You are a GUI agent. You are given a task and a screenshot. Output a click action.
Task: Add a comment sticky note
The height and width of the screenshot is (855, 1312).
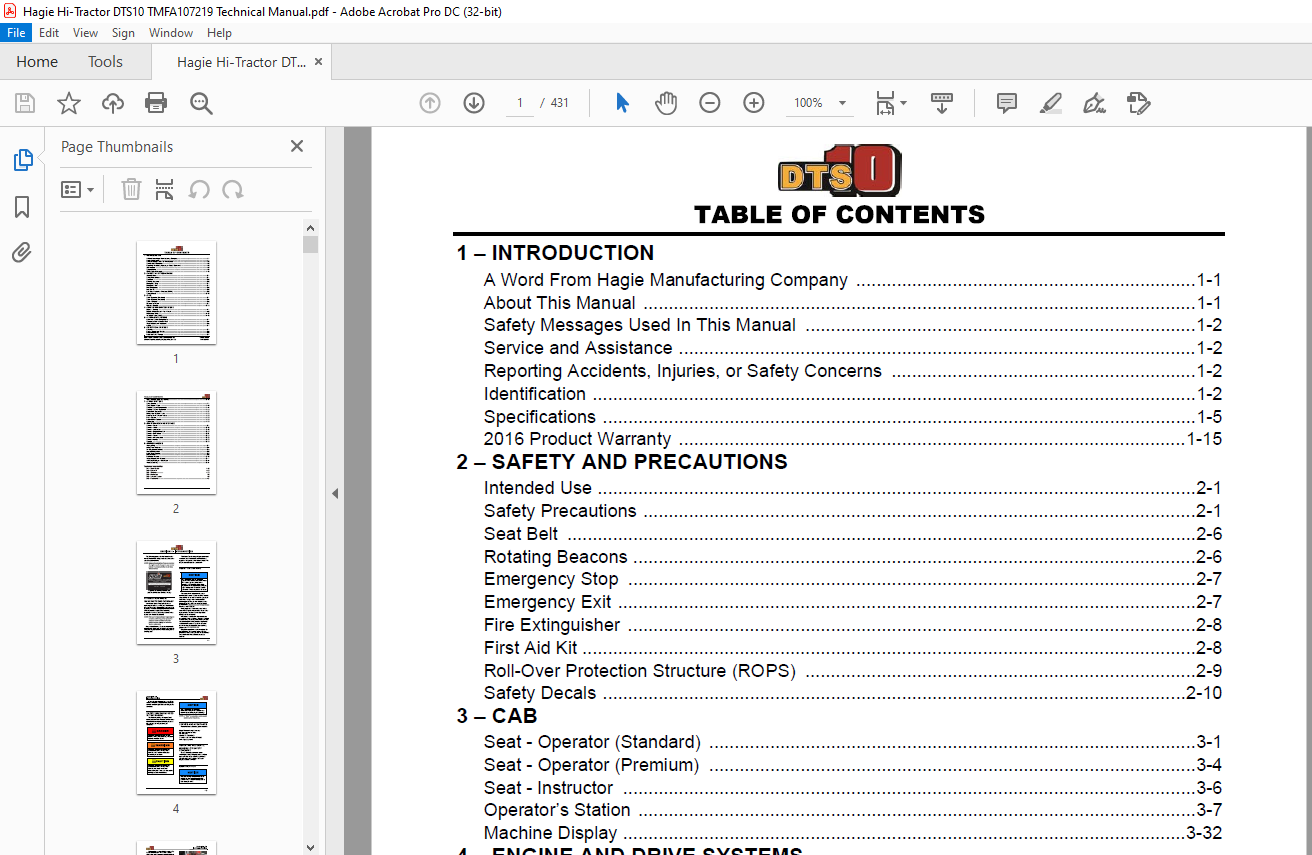click(1007, 103)
